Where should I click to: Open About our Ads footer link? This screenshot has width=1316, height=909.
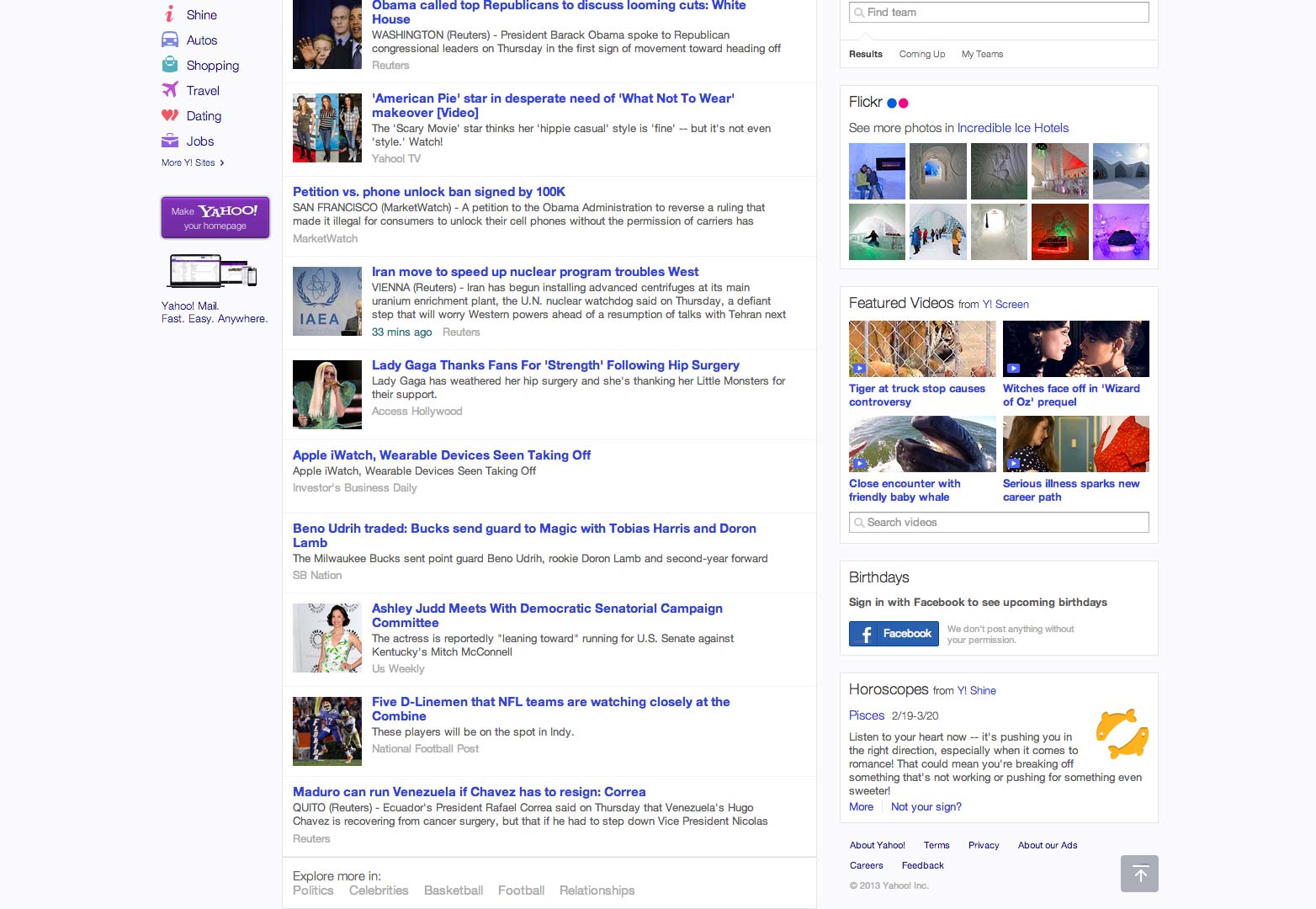(x=1048, y=845)
